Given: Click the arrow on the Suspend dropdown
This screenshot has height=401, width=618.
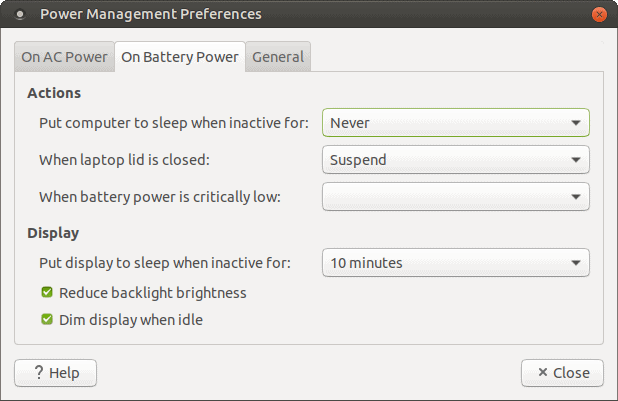Looking at the screenshot, I should coord(576,160).
